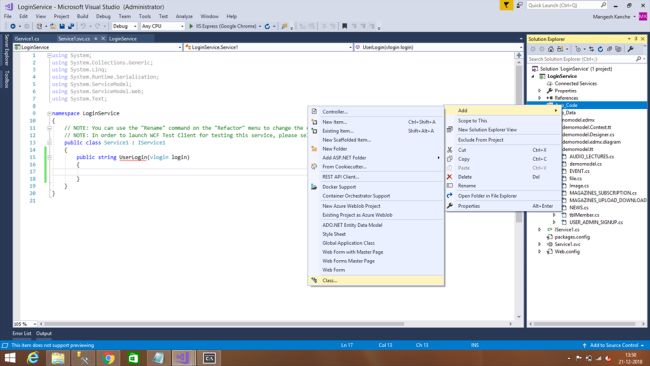Start debugging with the green play icon
Image resolution: width=650 pixels, height=366 pixels.
click(191, 26)
